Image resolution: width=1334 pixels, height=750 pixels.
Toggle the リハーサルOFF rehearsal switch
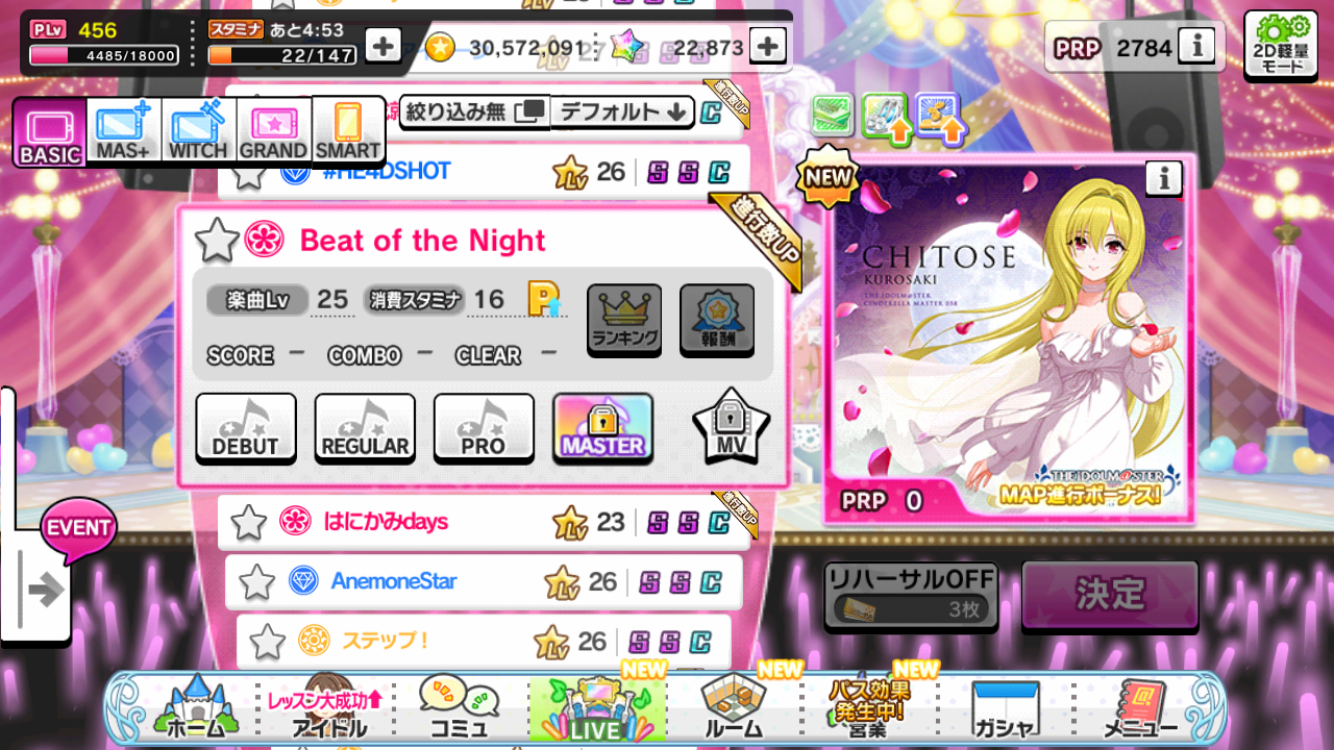(x=910, y=595)
